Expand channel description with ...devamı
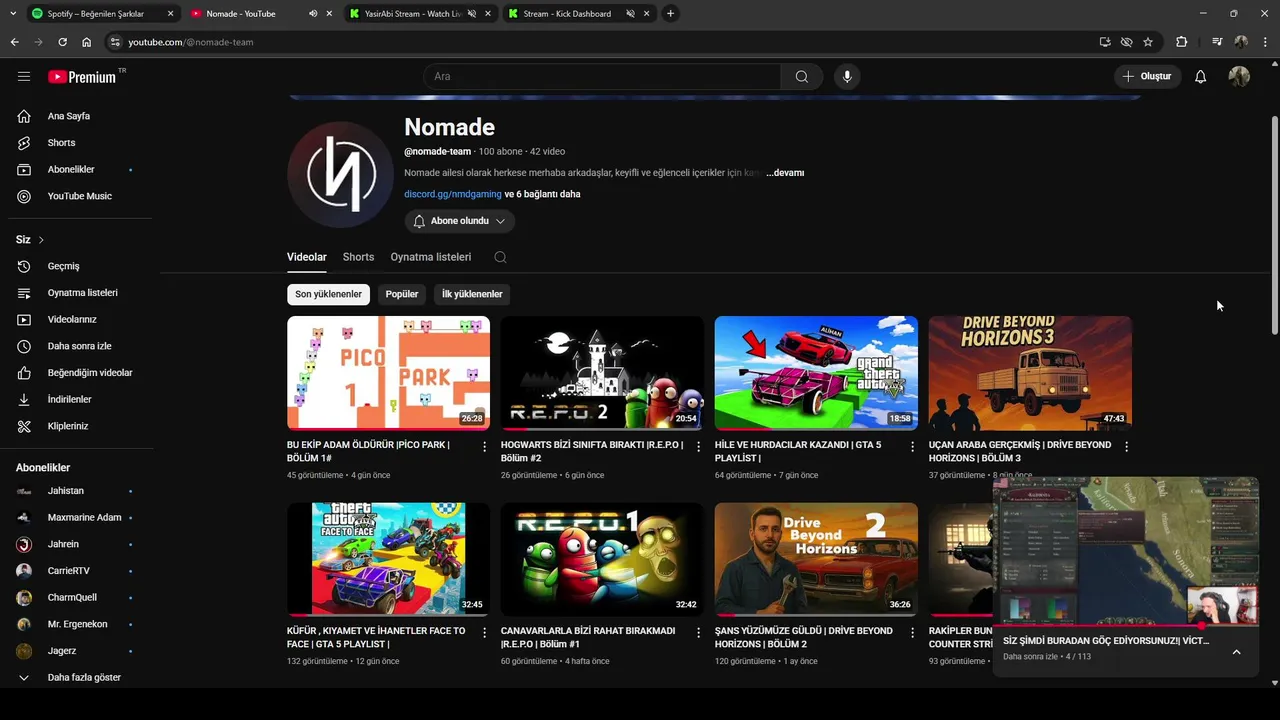1280x720 pixels. tap(785, 173)
